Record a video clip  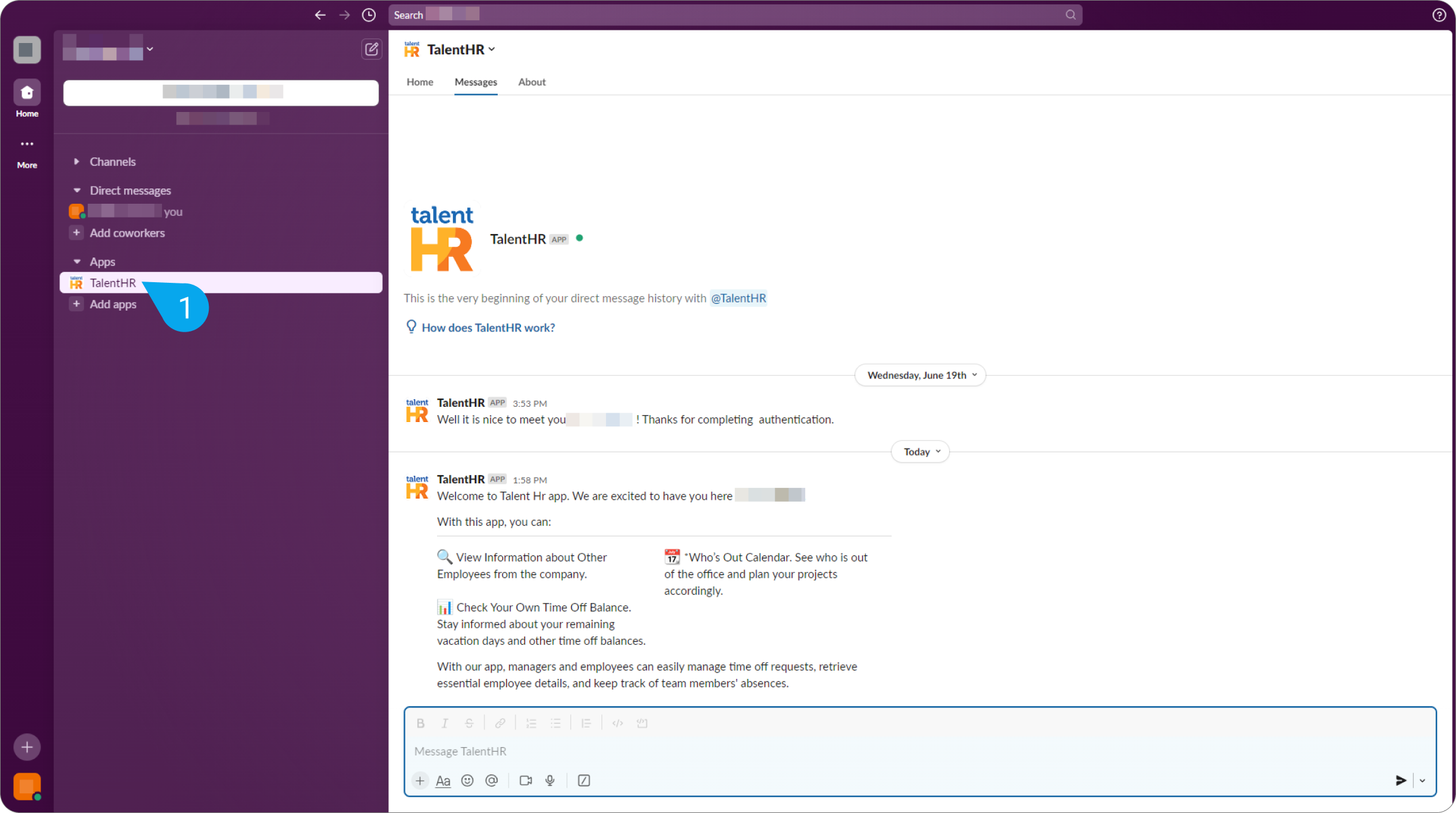click(x=526, y=781)
